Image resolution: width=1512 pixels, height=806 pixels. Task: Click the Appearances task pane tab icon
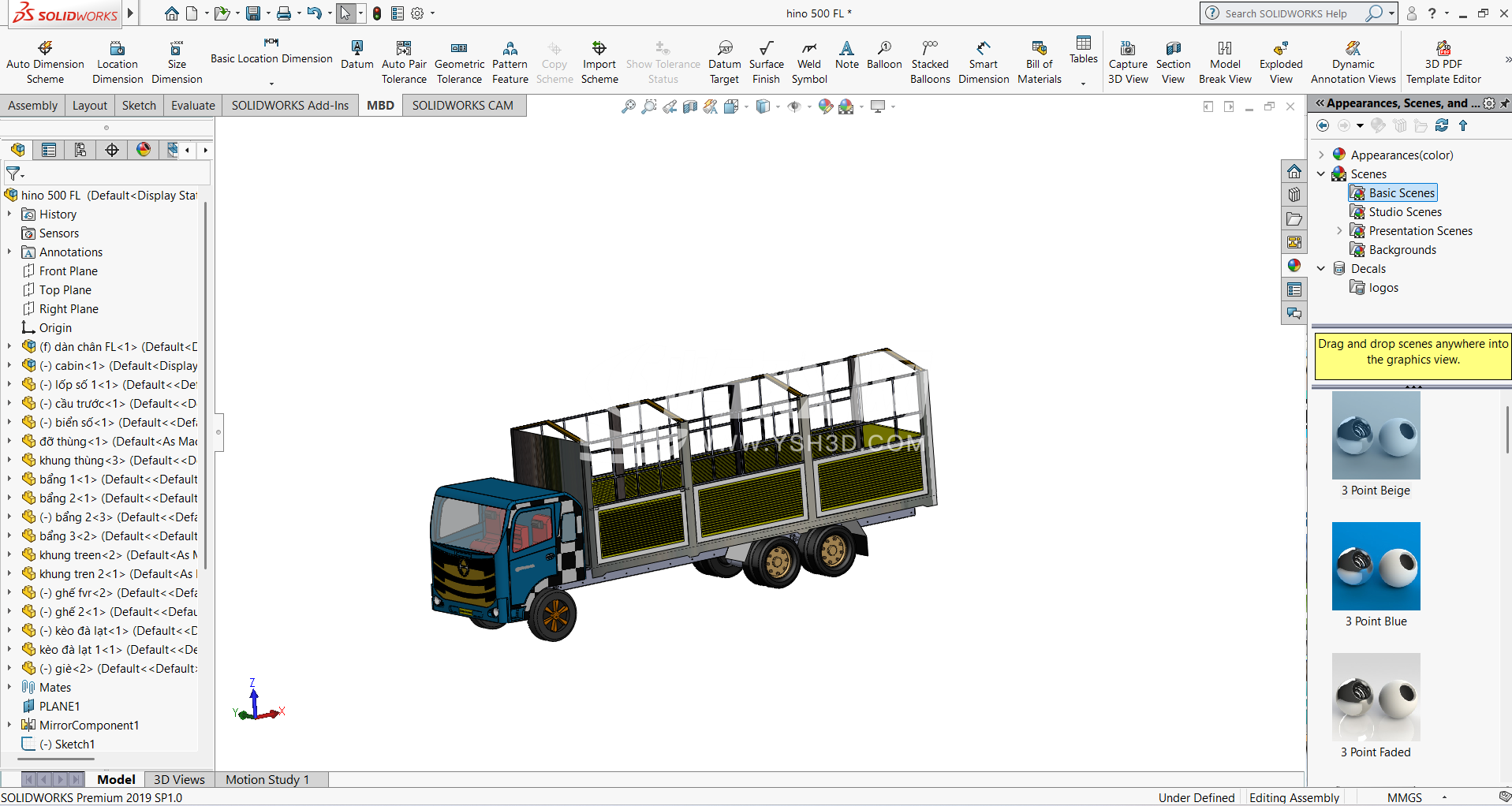[x=1294, y=266]
